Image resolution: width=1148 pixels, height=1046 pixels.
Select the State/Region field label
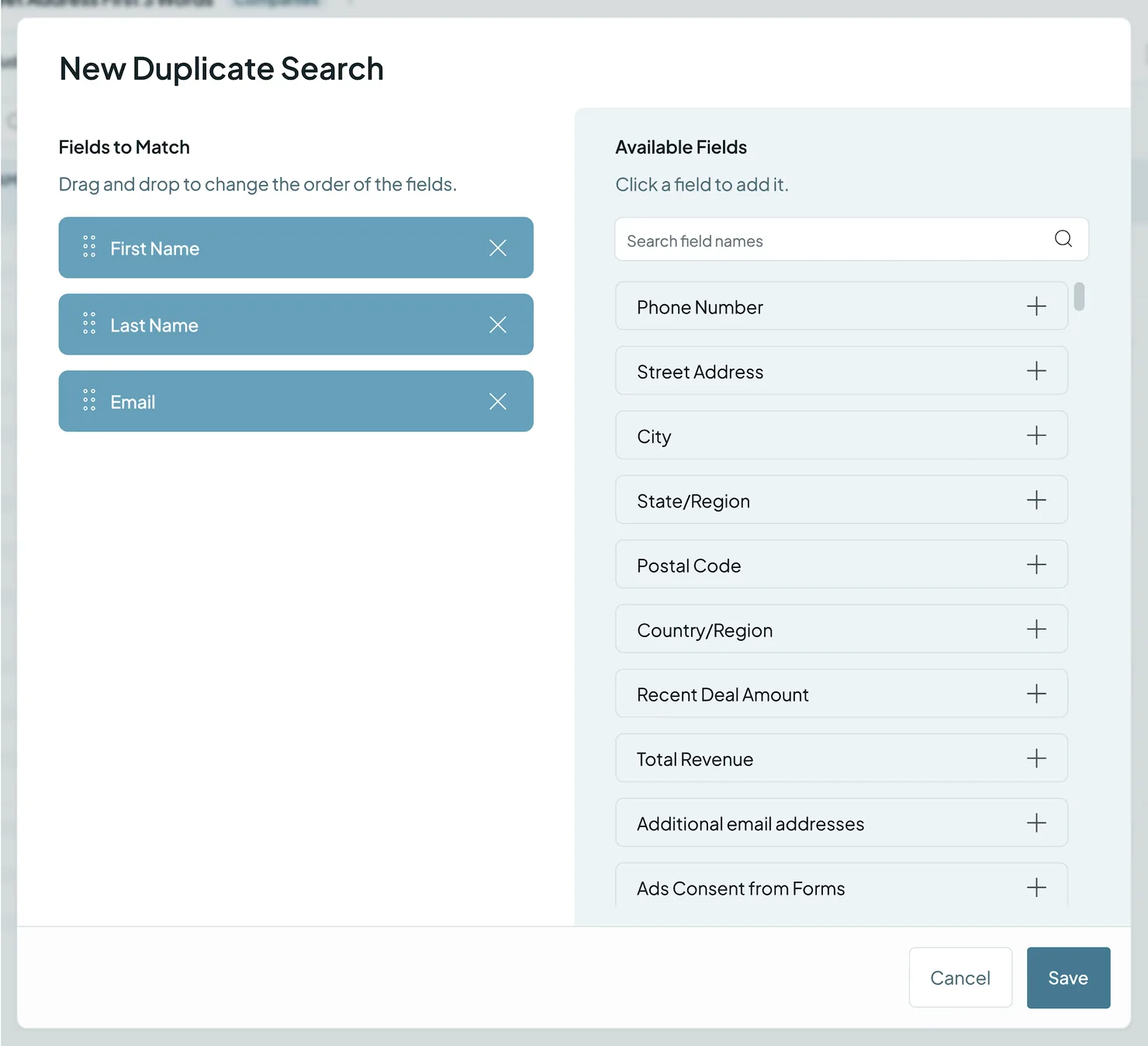(693, 501)
